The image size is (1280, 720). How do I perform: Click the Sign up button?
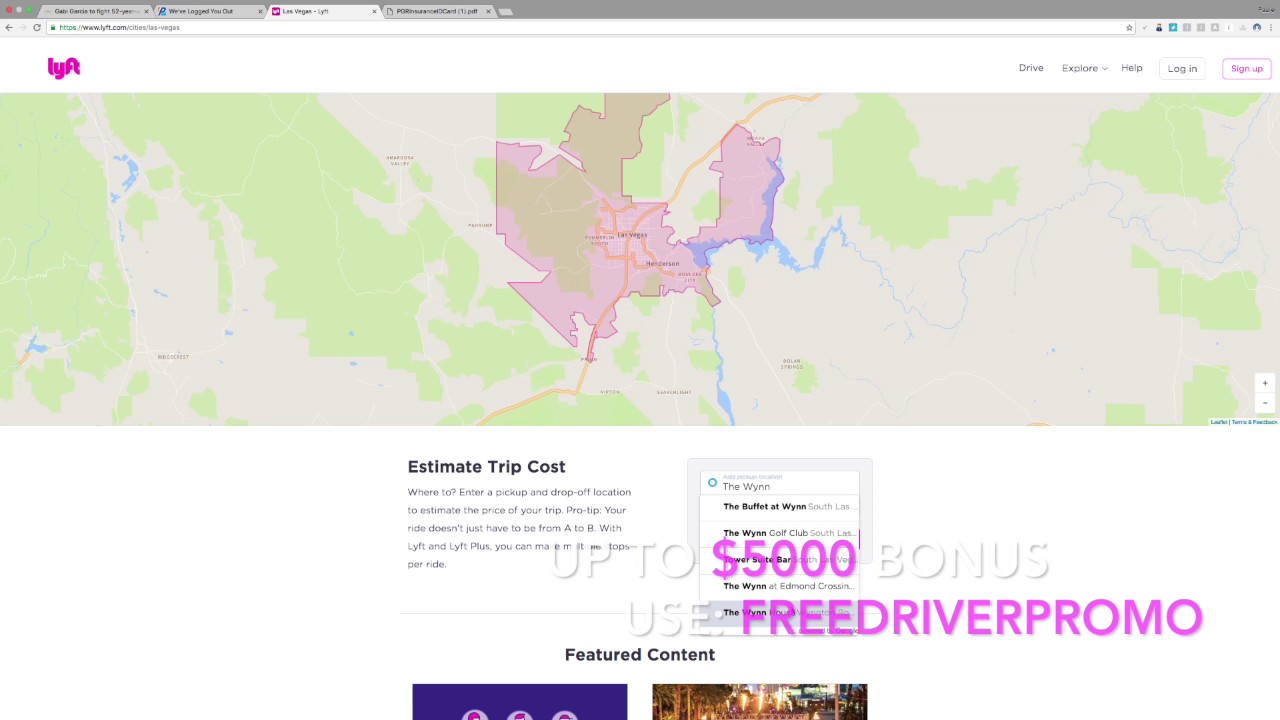point(1247,68)
